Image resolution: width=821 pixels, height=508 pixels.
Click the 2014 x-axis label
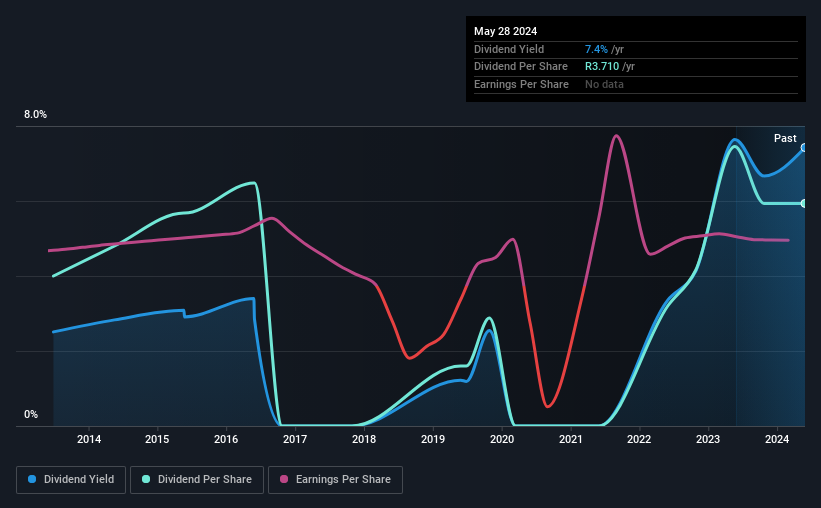click(89, 439)
